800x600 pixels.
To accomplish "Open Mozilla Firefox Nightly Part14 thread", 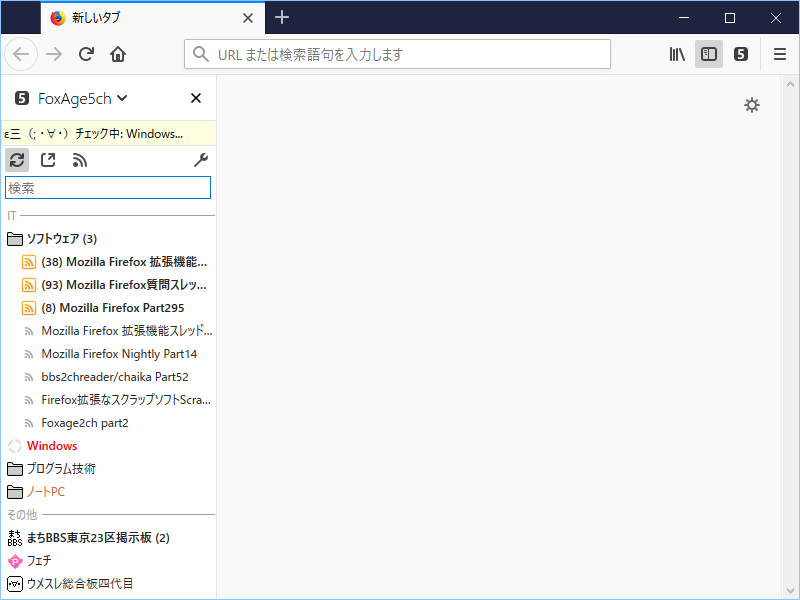I will coord(119,354).
